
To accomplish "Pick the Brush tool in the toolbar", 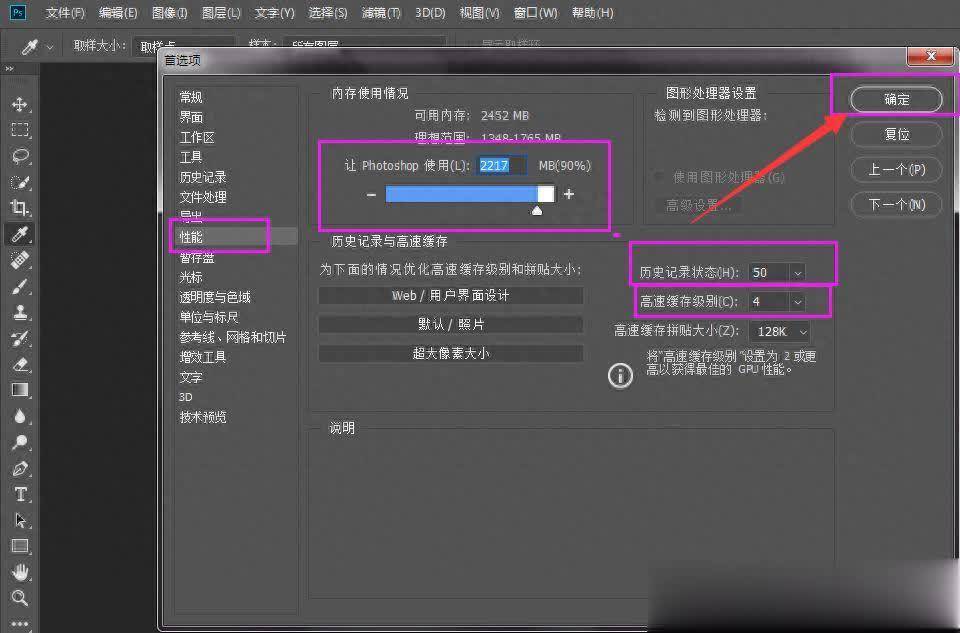I will click(x=20, y=286).
